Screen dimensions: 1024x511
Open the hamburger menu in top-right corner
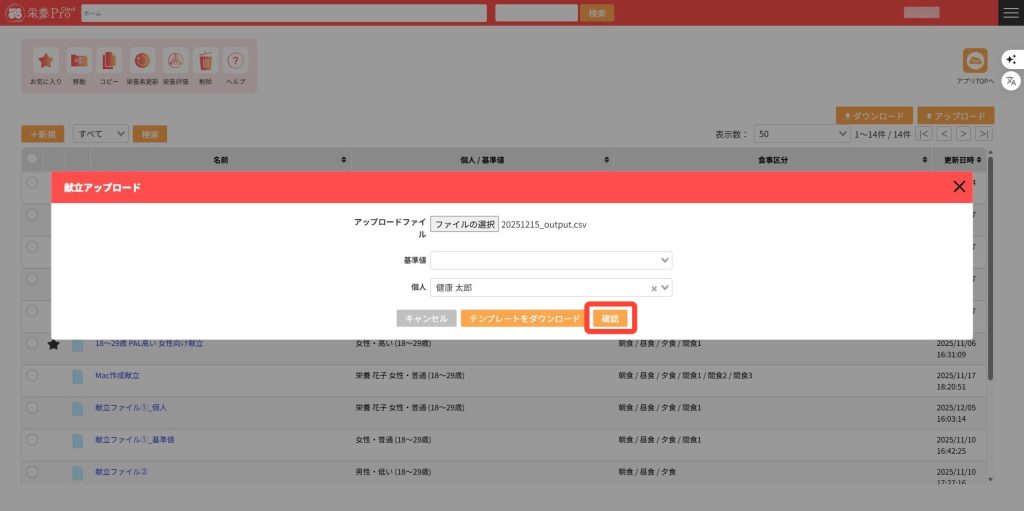[x=1010, y=12]
